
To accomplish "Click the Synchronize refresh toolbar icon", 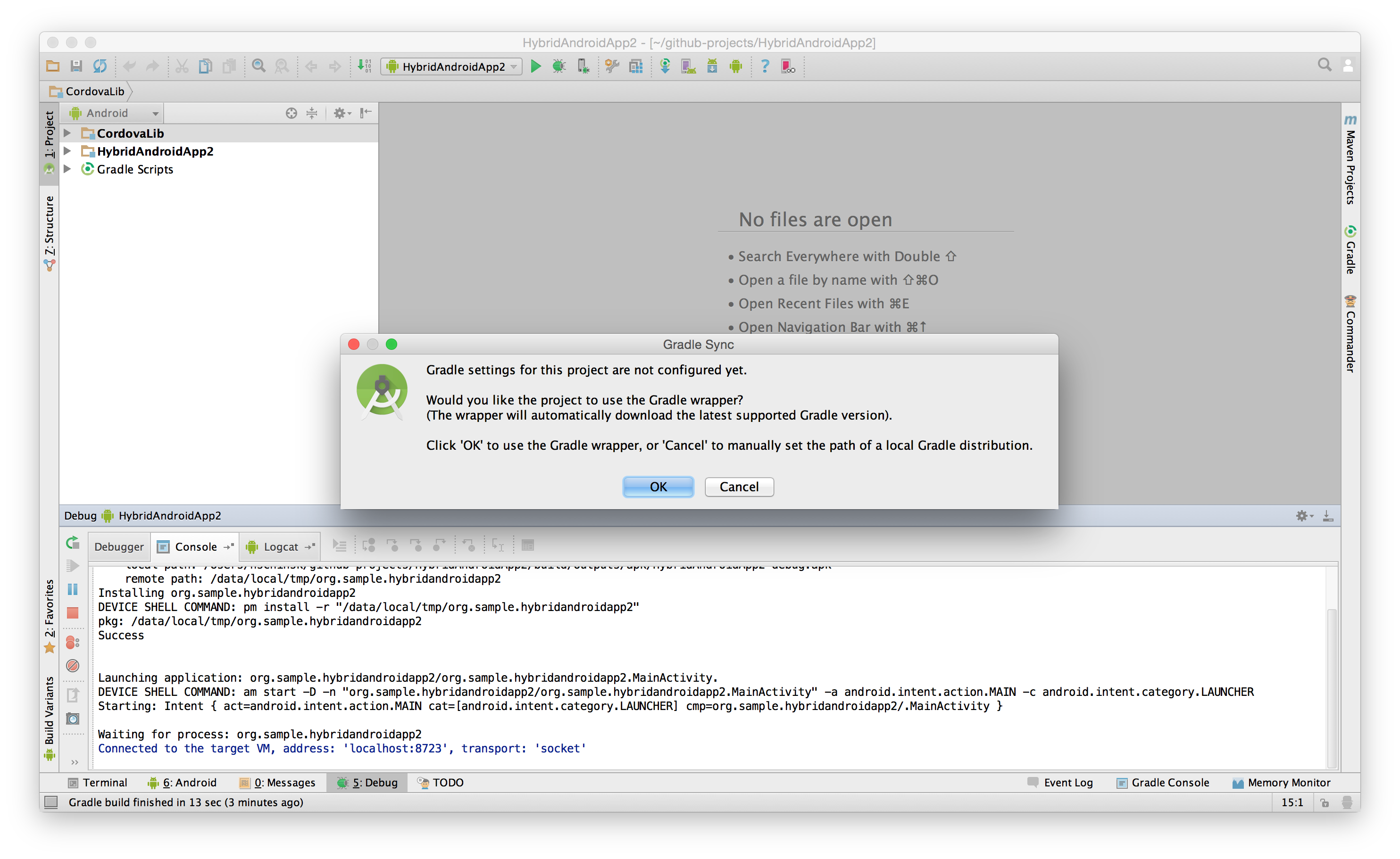I will (x=100, y=66).
